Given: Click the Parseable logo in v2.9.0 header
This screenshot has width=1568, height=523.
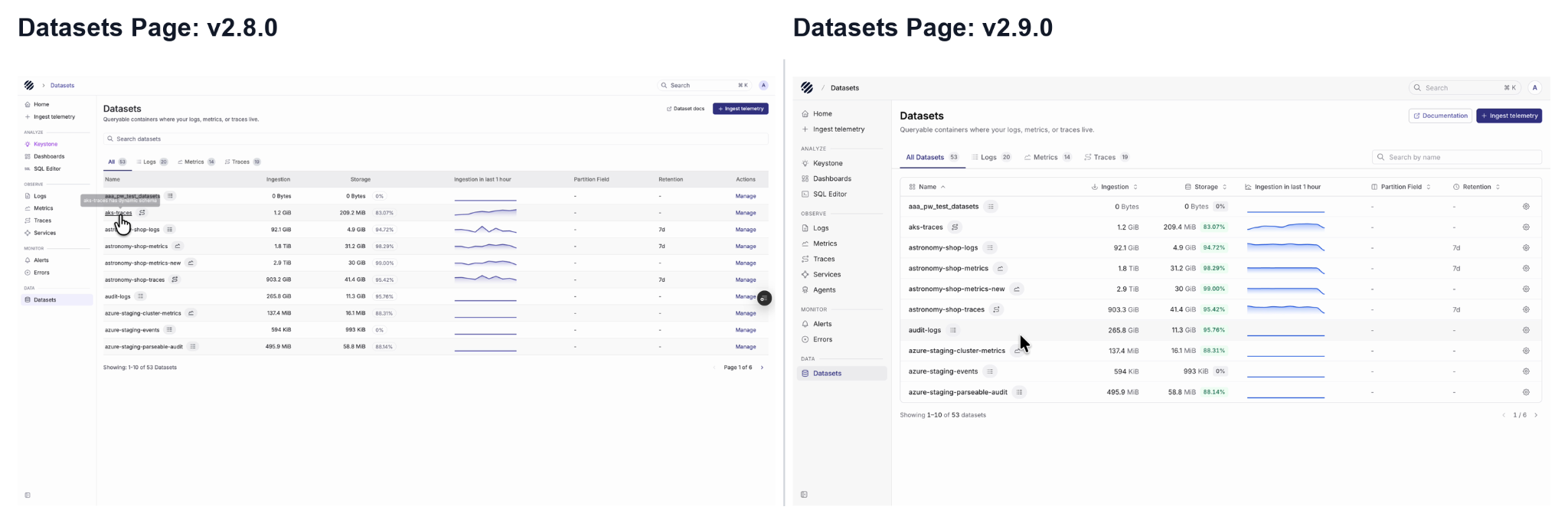Looking at the screenshot, I should [807, 88].
